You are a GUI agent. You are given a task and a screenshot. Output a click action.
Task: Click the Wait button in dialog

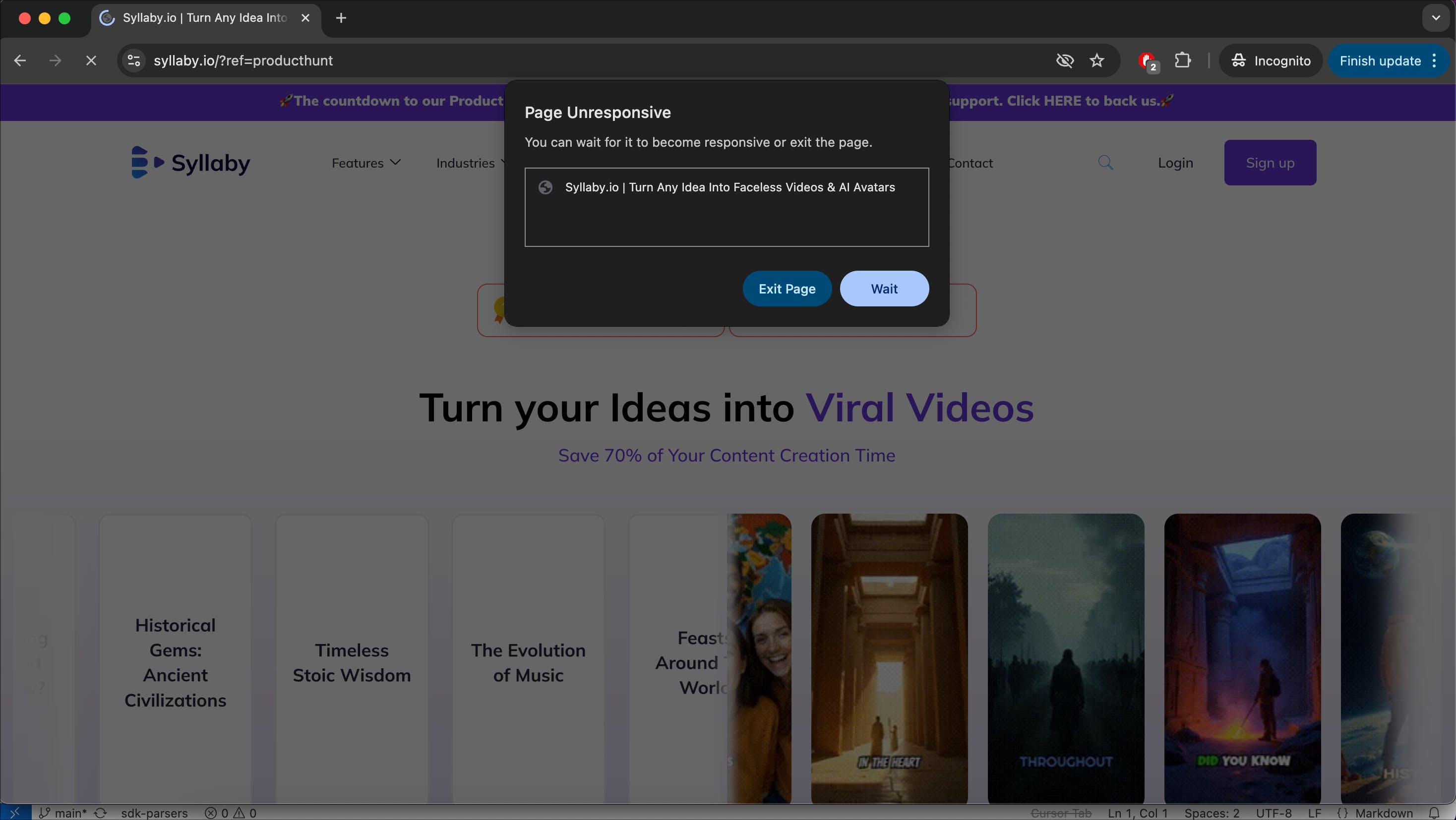pyautogui.click(x=884, y=289)
